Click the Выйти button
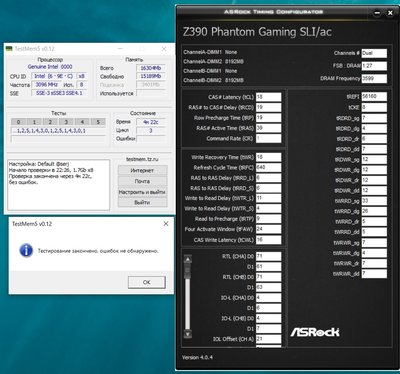Viewport: 400px width, 374px height. click(x=142, y=202)
